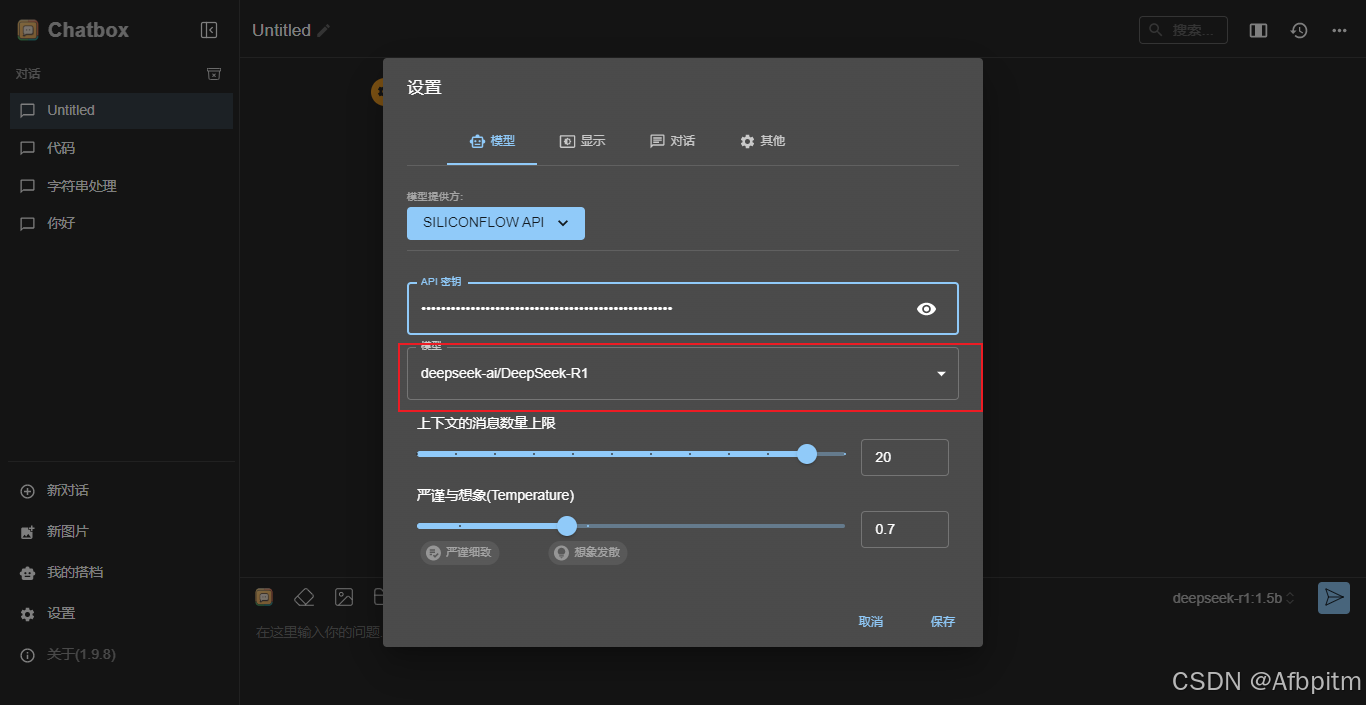Select the 想象发散 preset chip
The image size is (1366, 705).
tap(588, 552)
